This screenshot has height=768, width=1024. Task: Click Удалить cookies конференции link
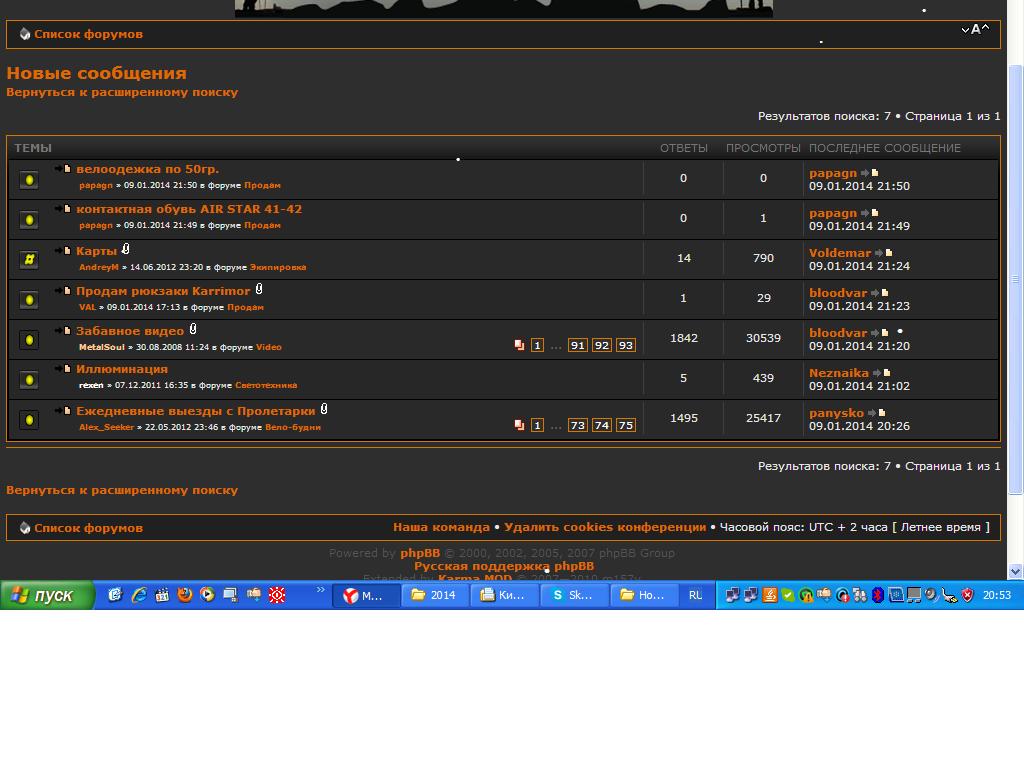(x=604, y=527)
